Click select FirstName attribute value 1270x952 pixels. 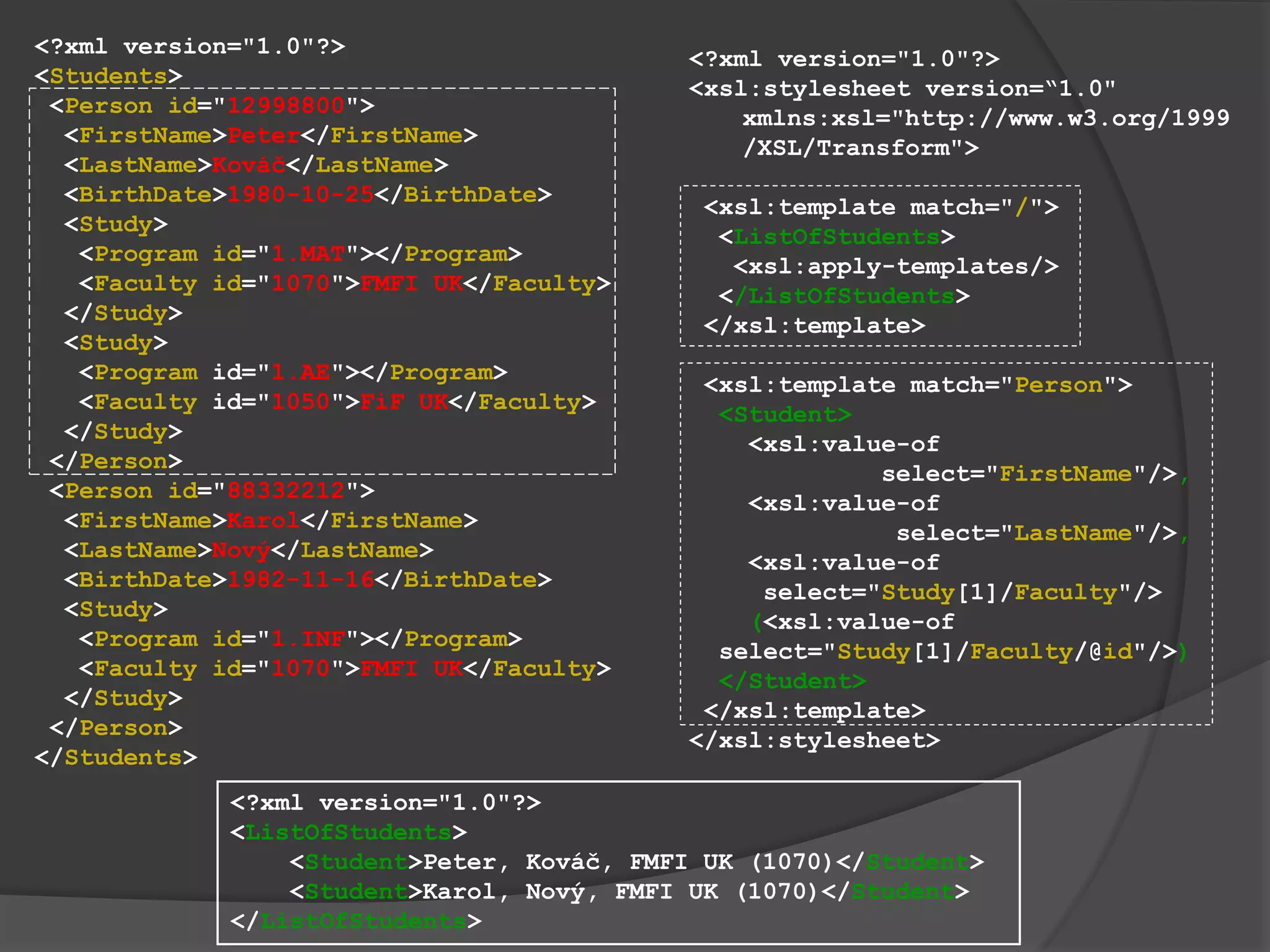1065,474
